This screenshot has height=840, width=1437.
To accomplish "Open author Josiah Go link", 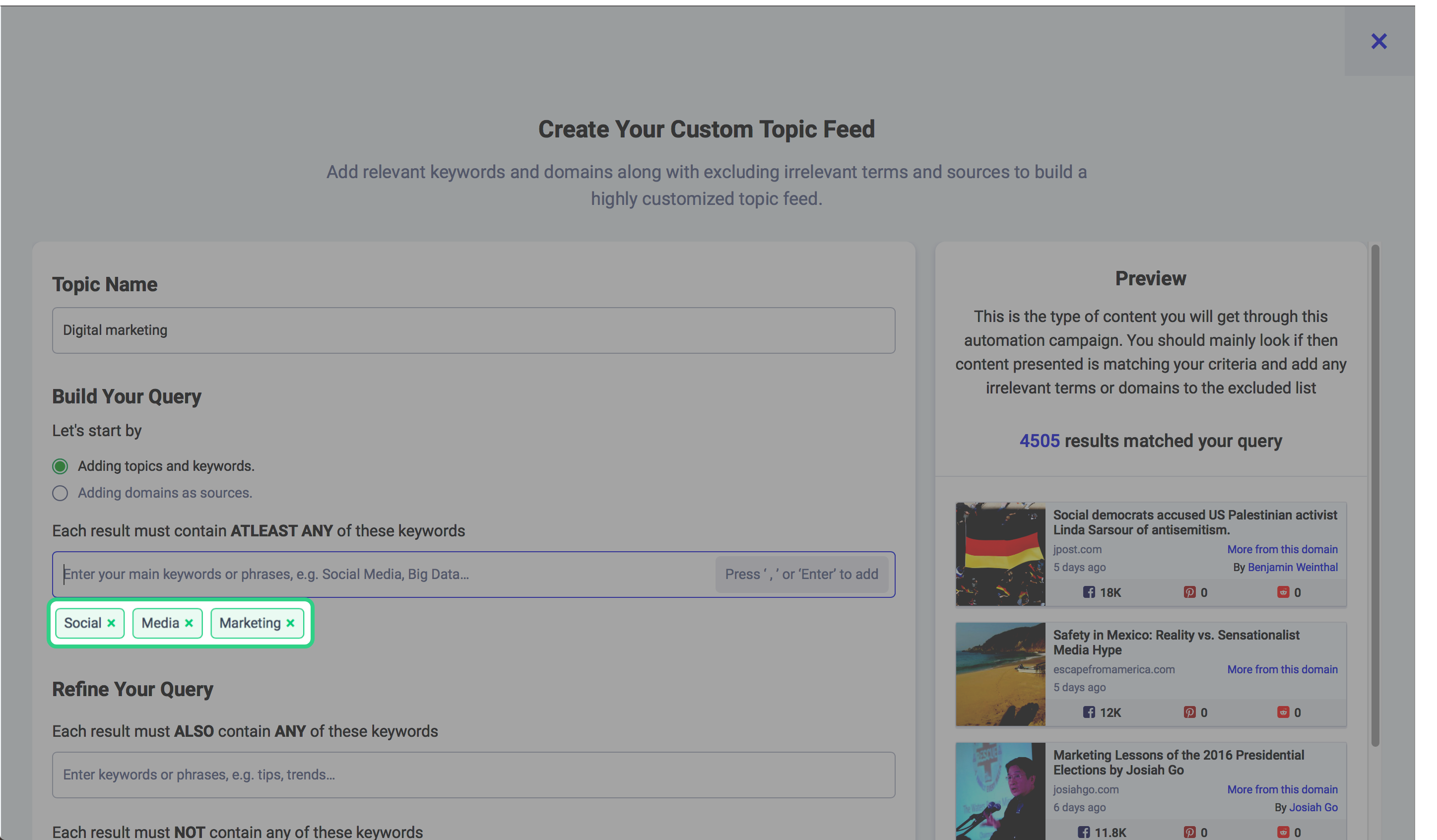I will (x=1313, y=807).
